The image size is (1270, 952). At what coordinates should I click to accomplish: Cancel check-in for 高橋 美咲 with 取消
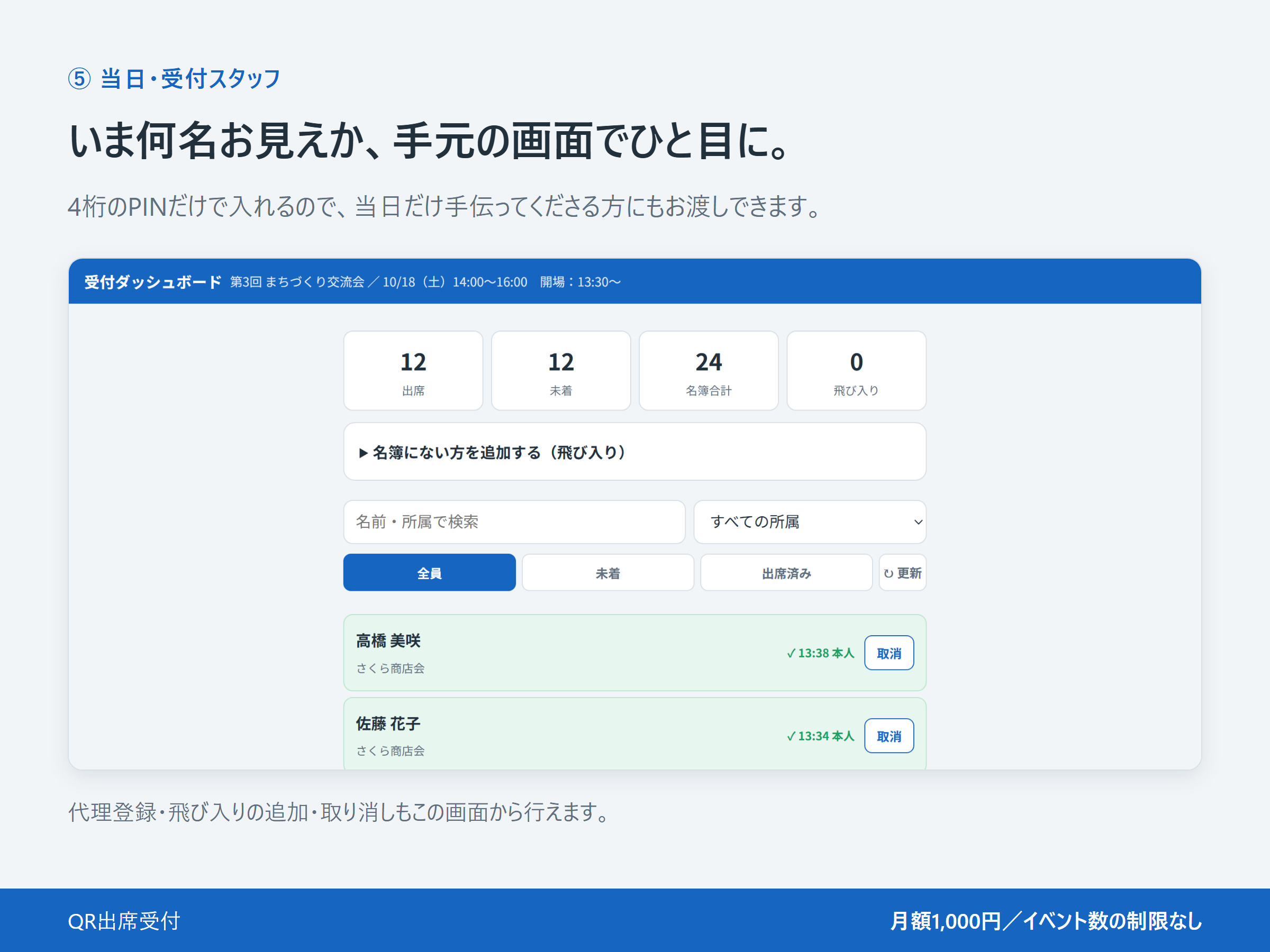(889, 653)
